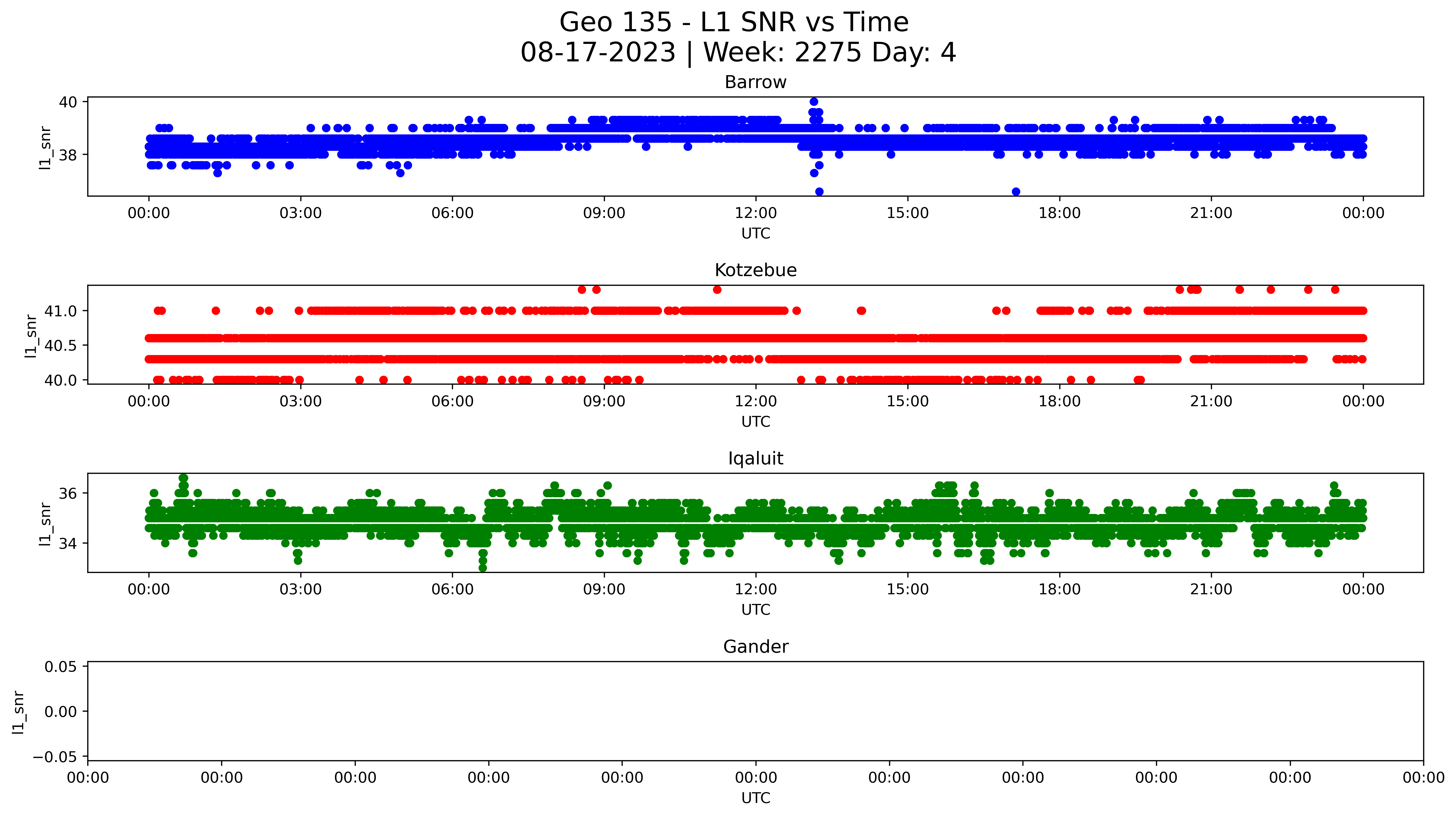Click the '34' y-axis label on Iqaluit plot
The image size is (1456, 817).
pos(68,544)
